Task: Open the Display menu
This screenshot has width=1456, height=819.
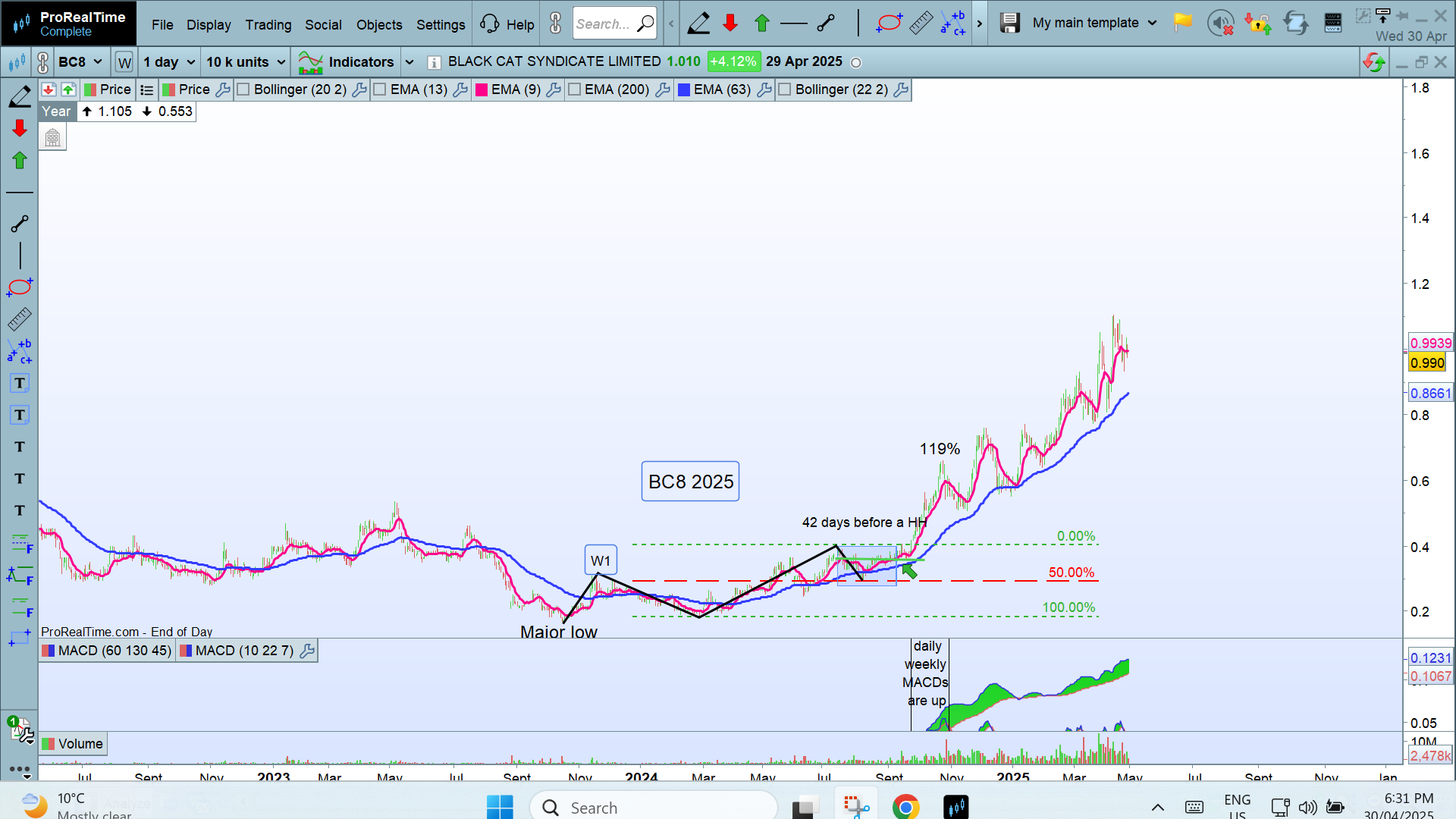Action: point(209,24)
